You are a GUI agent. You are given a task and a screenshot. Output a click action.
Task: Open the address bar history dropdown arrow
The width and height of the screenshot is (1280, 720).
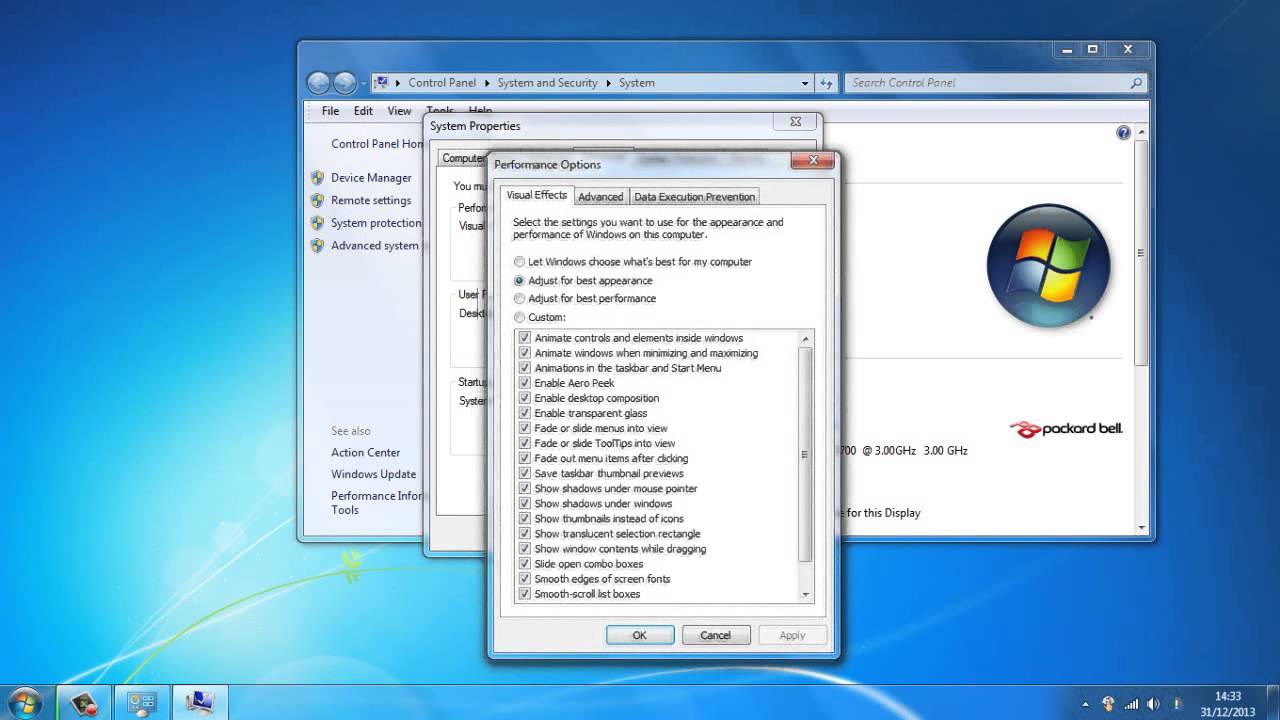805,83
